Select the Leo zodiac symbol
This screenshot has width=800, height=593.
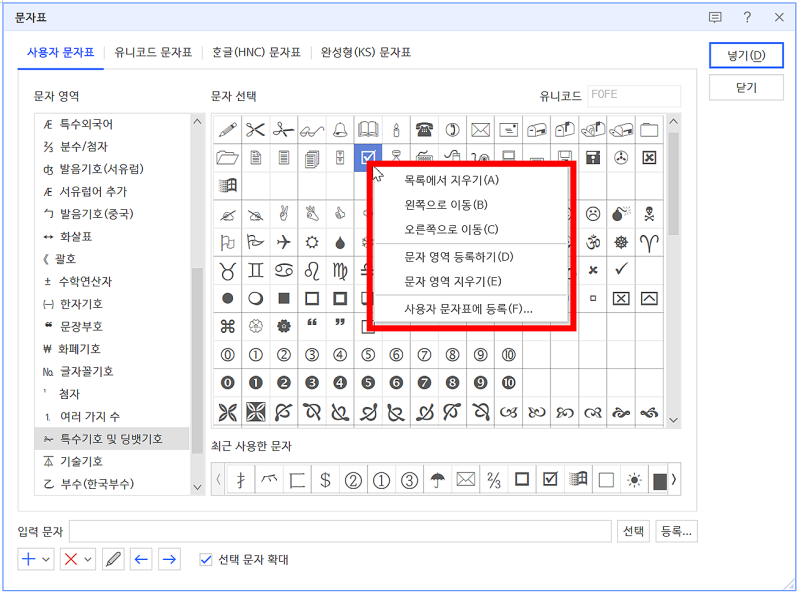(x=312, y=270)
